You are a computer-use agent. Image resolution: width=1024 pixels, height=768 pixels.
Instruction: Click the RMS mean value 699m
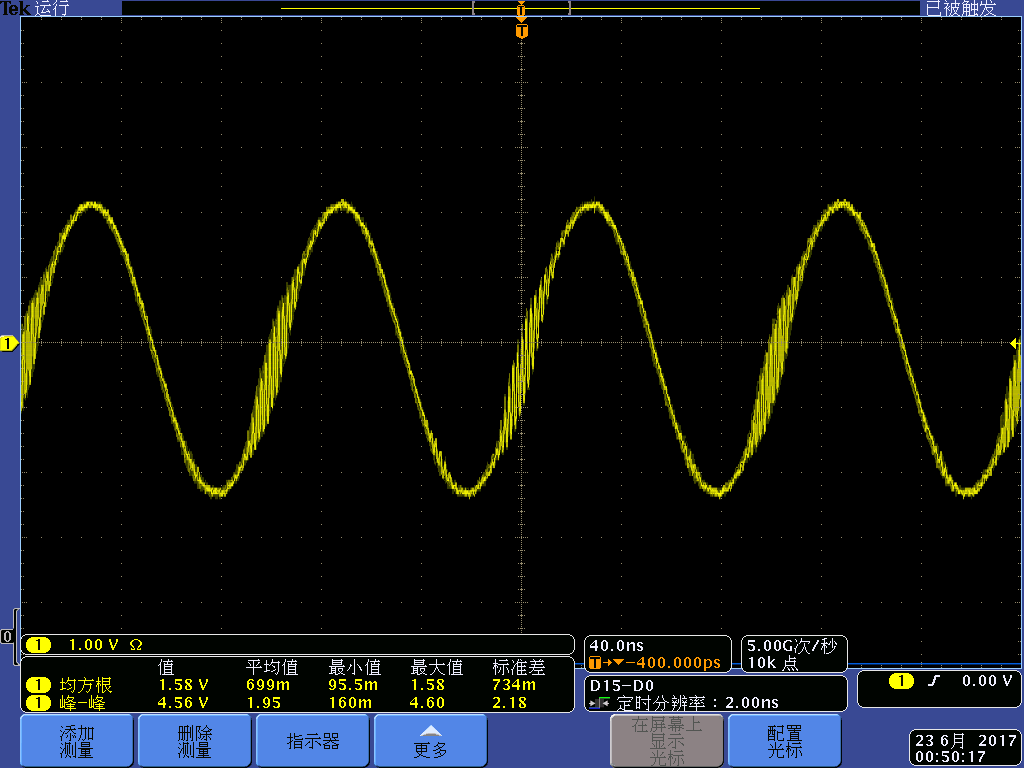[268, 685]
